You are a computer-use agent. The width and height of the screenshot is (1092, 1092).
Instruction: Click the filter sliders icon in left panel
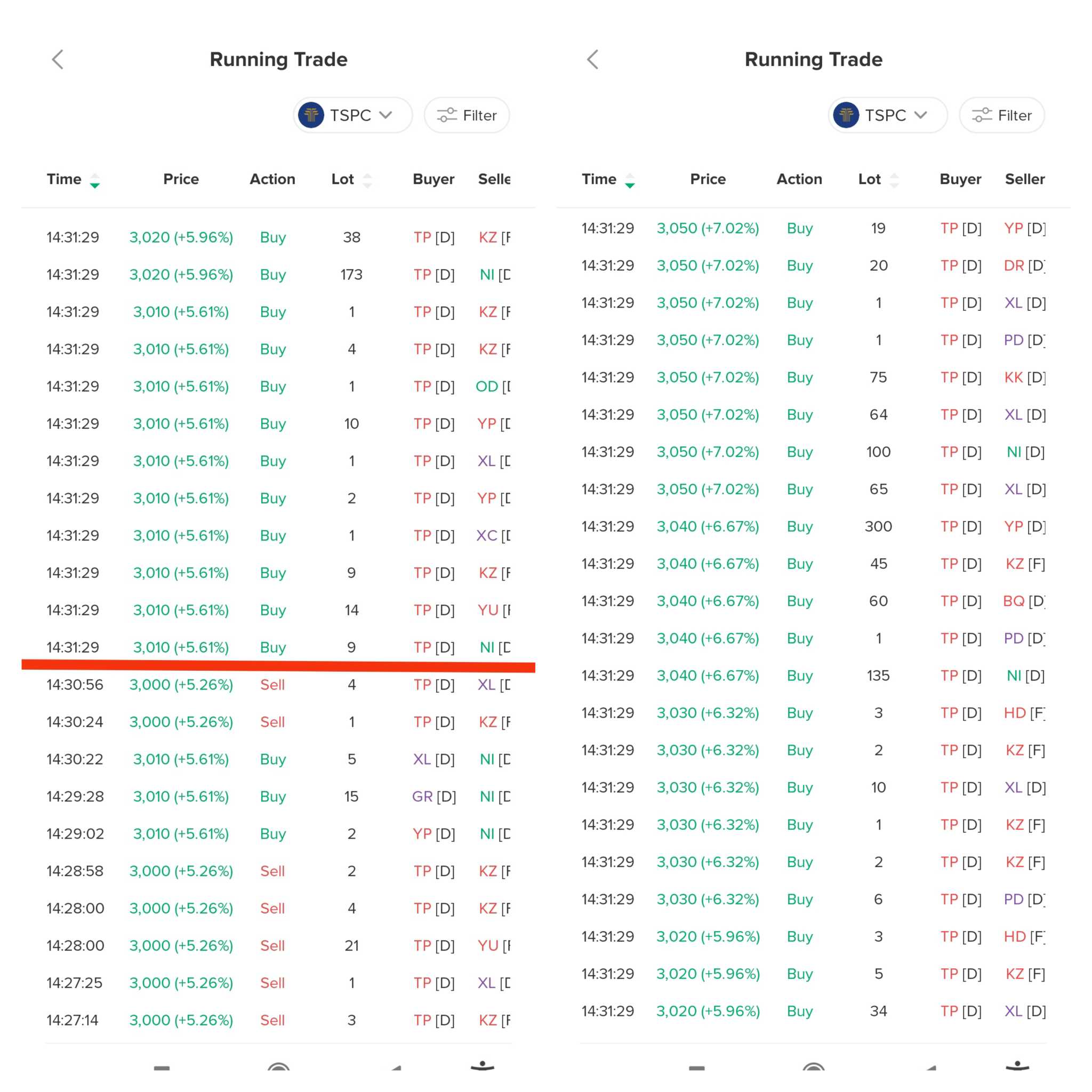pos(446,115)
